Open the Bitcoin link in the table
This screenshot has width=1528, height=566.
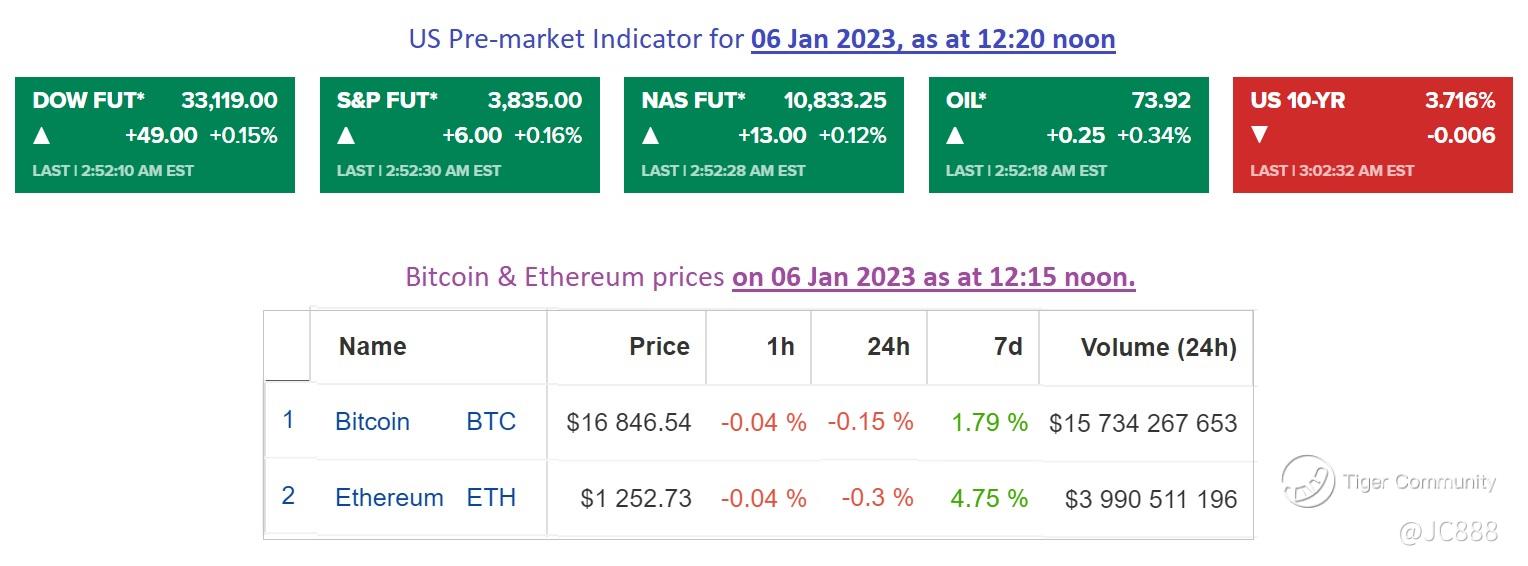372,422
